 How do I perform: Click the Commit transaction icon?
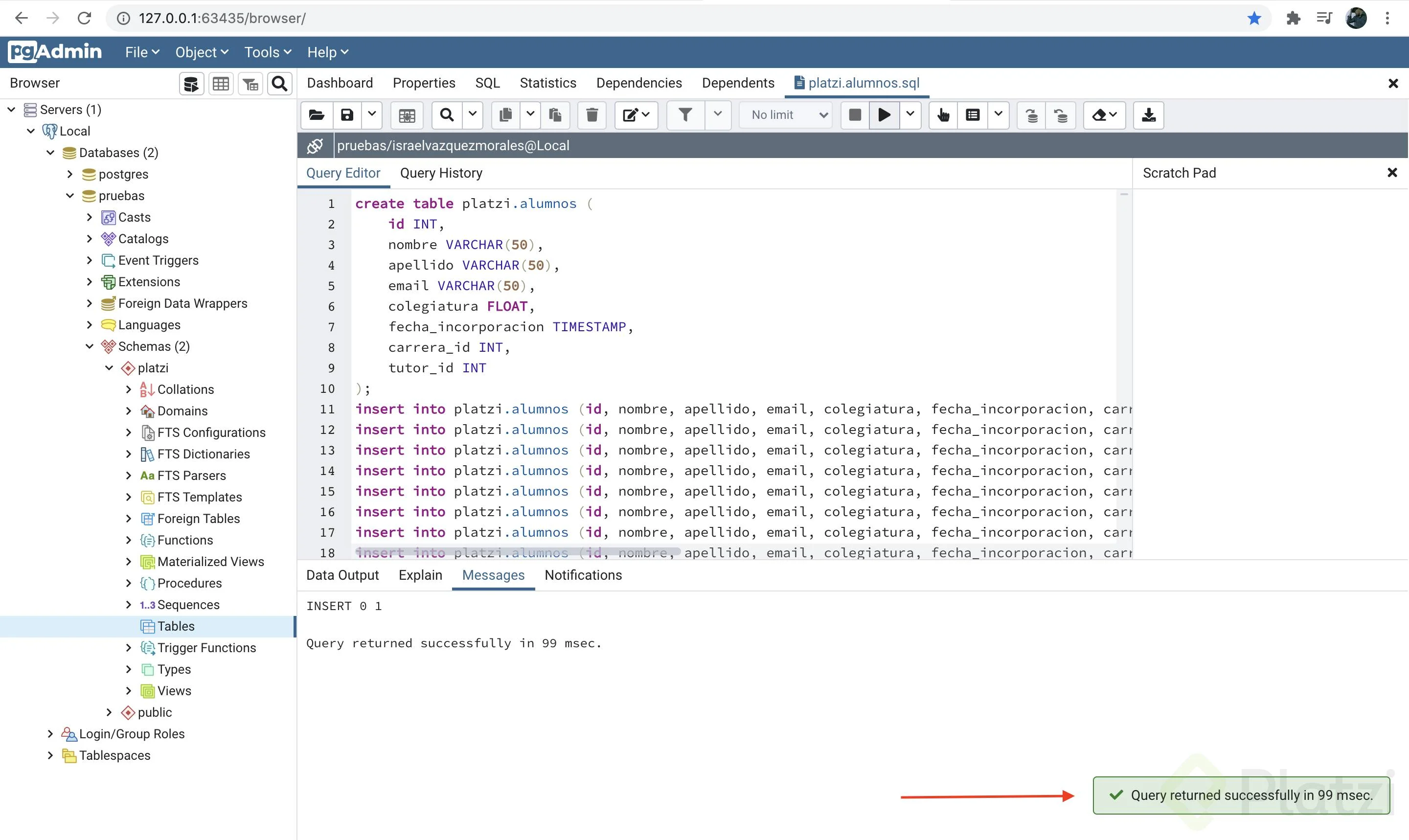[x=1032, y=115]
